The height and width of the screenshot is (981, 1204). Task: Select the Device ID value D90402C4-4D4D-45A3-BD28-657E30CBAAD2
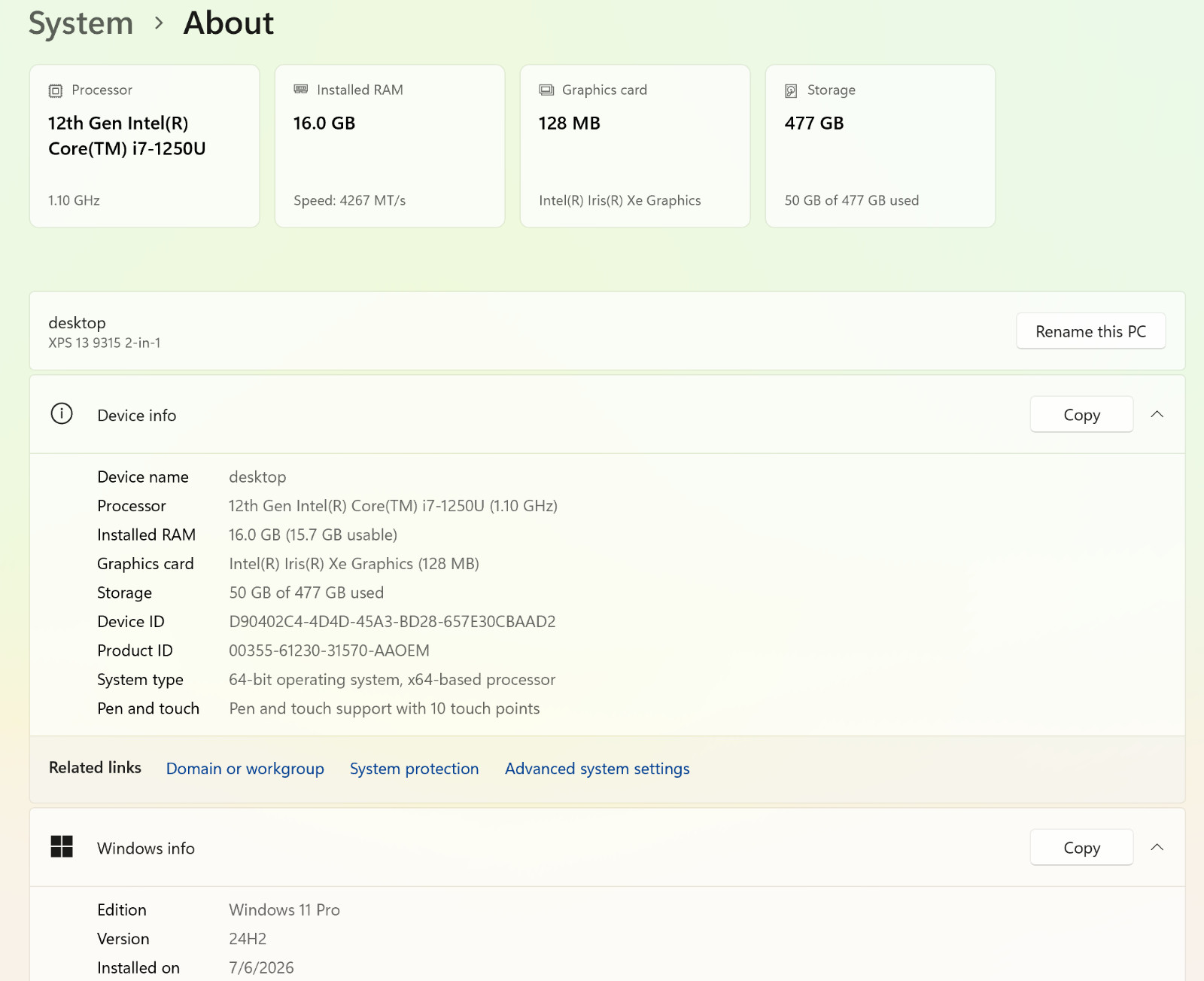pyautogui.click(x=392, y=622)
